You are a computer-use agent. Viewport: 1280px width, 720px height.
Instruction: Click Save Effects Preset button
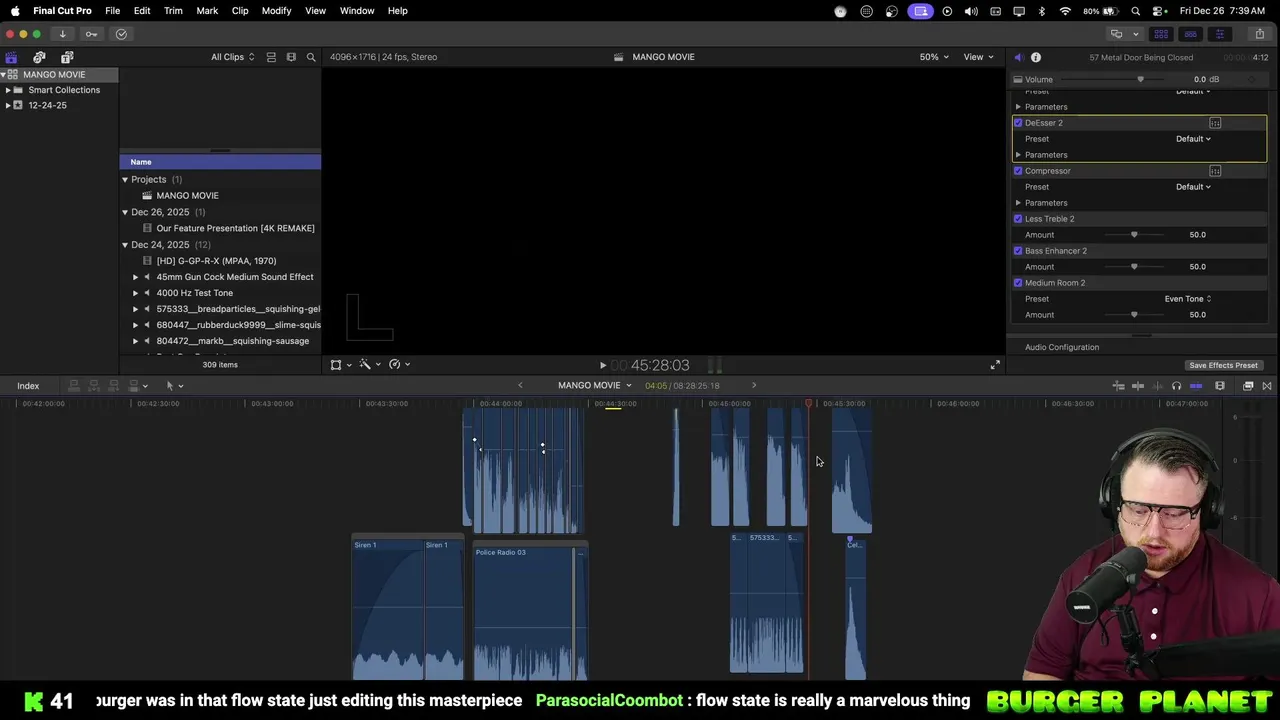(1223, 366)
